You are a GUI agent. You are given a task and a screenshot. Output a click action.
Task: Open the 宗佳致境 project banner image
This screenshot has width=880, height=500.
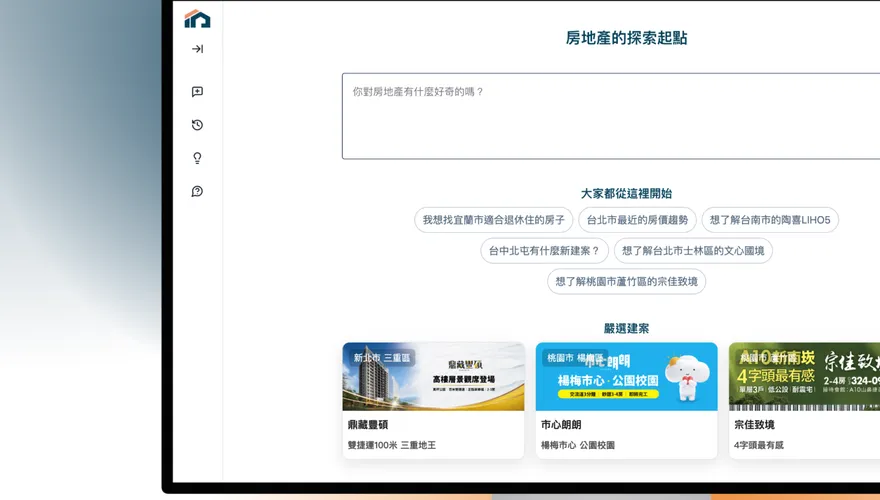pos(804,377)
